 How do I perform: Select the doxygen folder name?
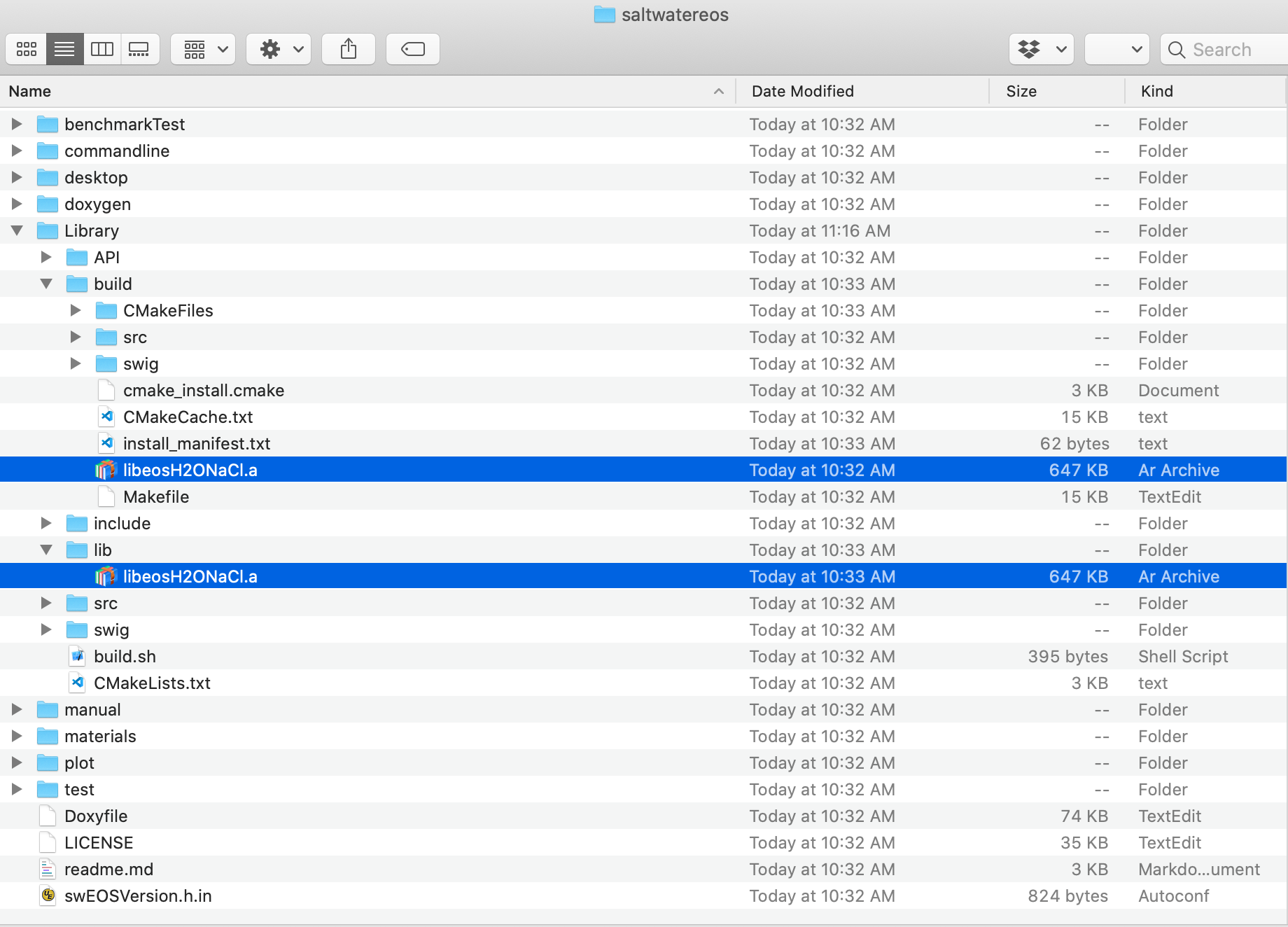coord(98,204)
